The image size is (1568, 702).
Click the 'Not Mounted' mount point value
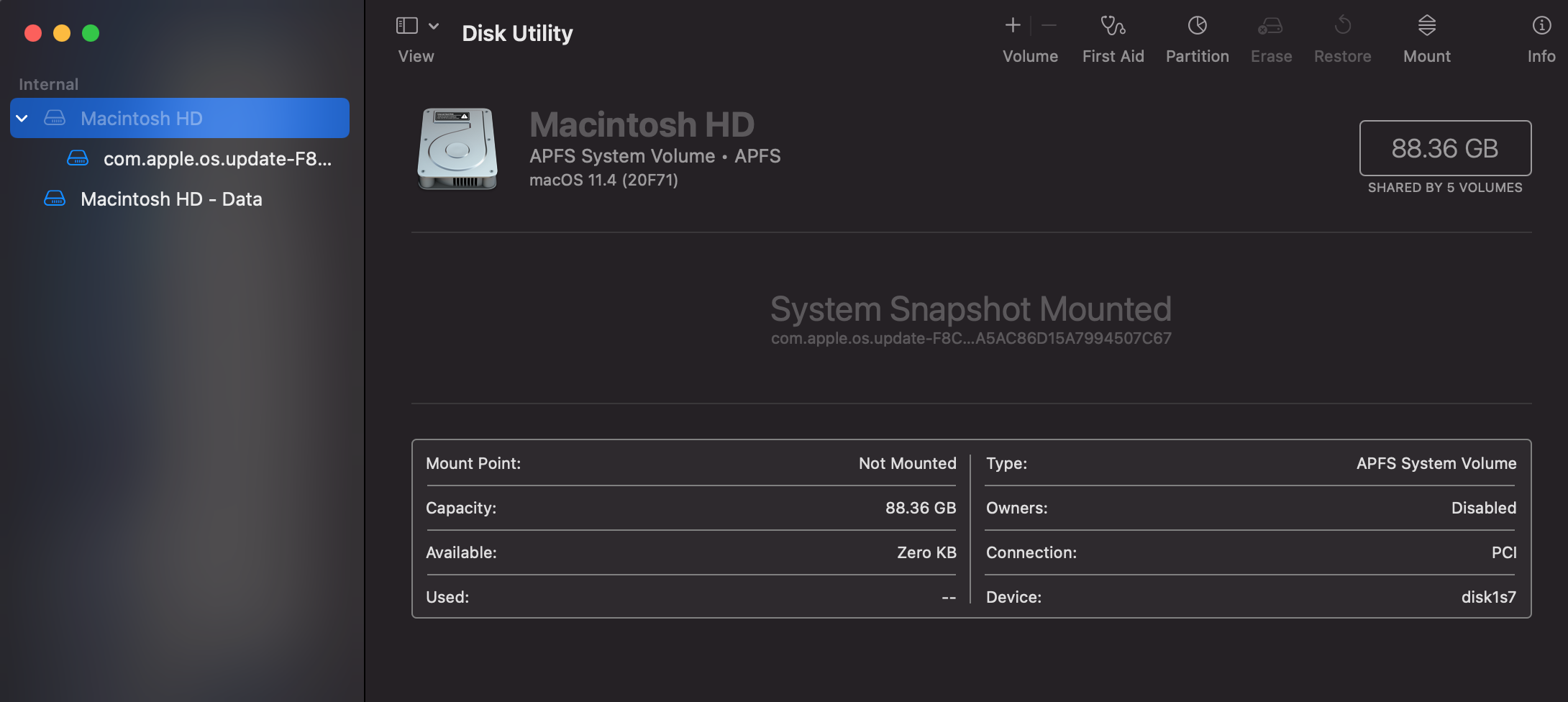(x=908, y=463)
